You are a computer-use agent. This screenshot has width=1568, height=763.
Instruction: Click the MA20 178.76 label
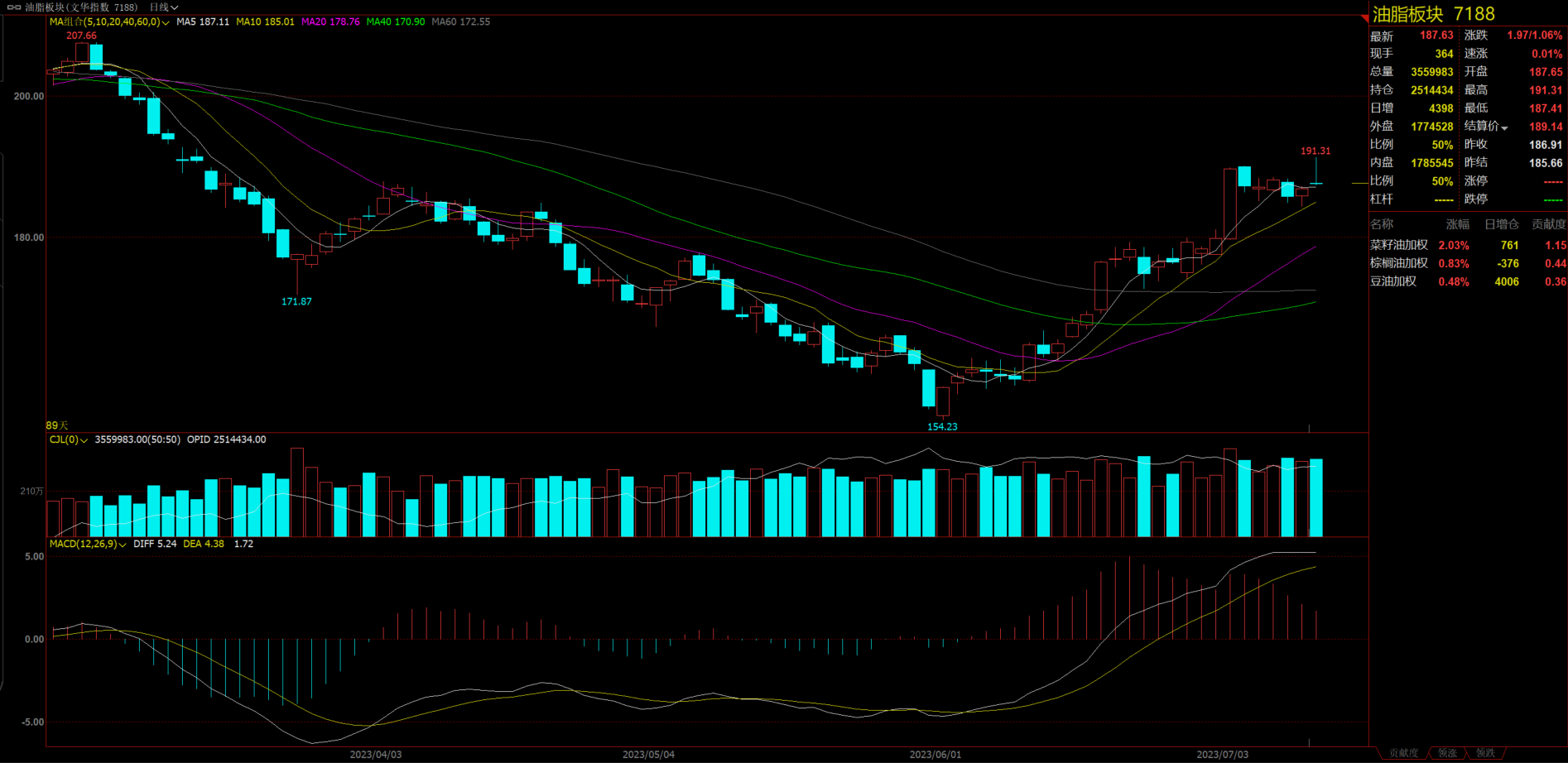pyautogui.click(x=330, y=22)
